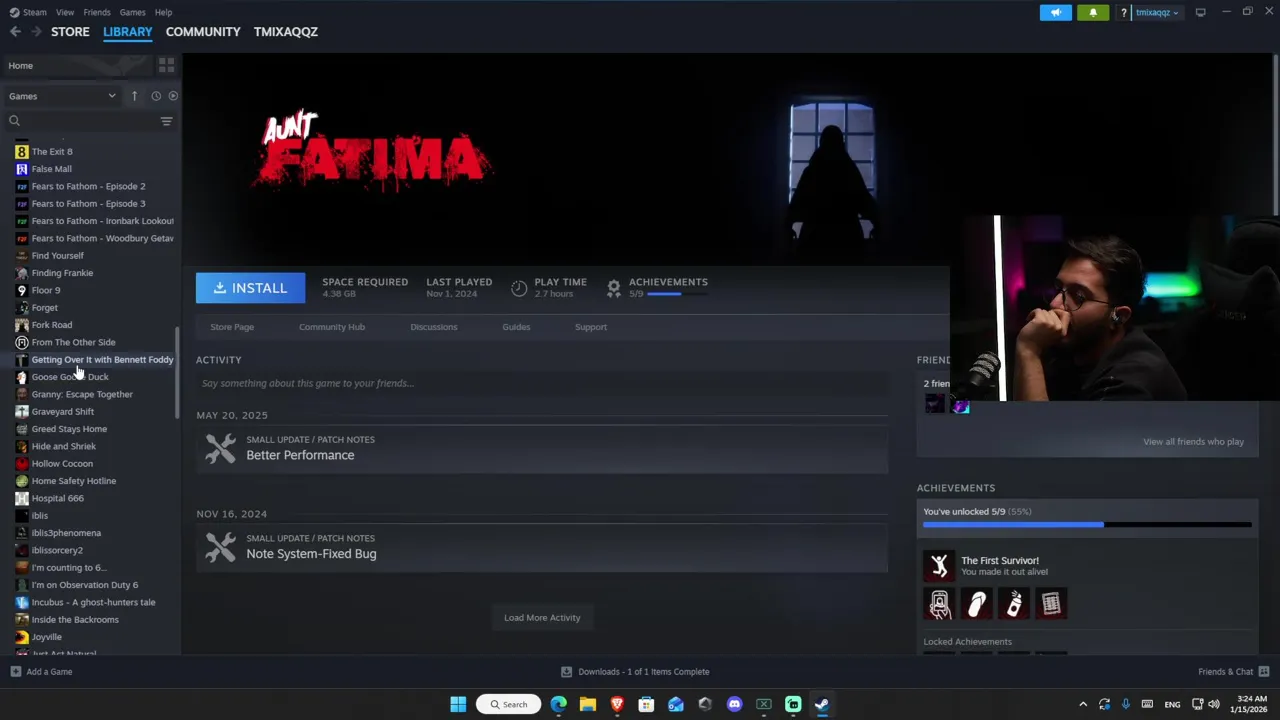Open the purple friend avatar
The height and width of the screenshot is (720, 1280).
point(960,405)
